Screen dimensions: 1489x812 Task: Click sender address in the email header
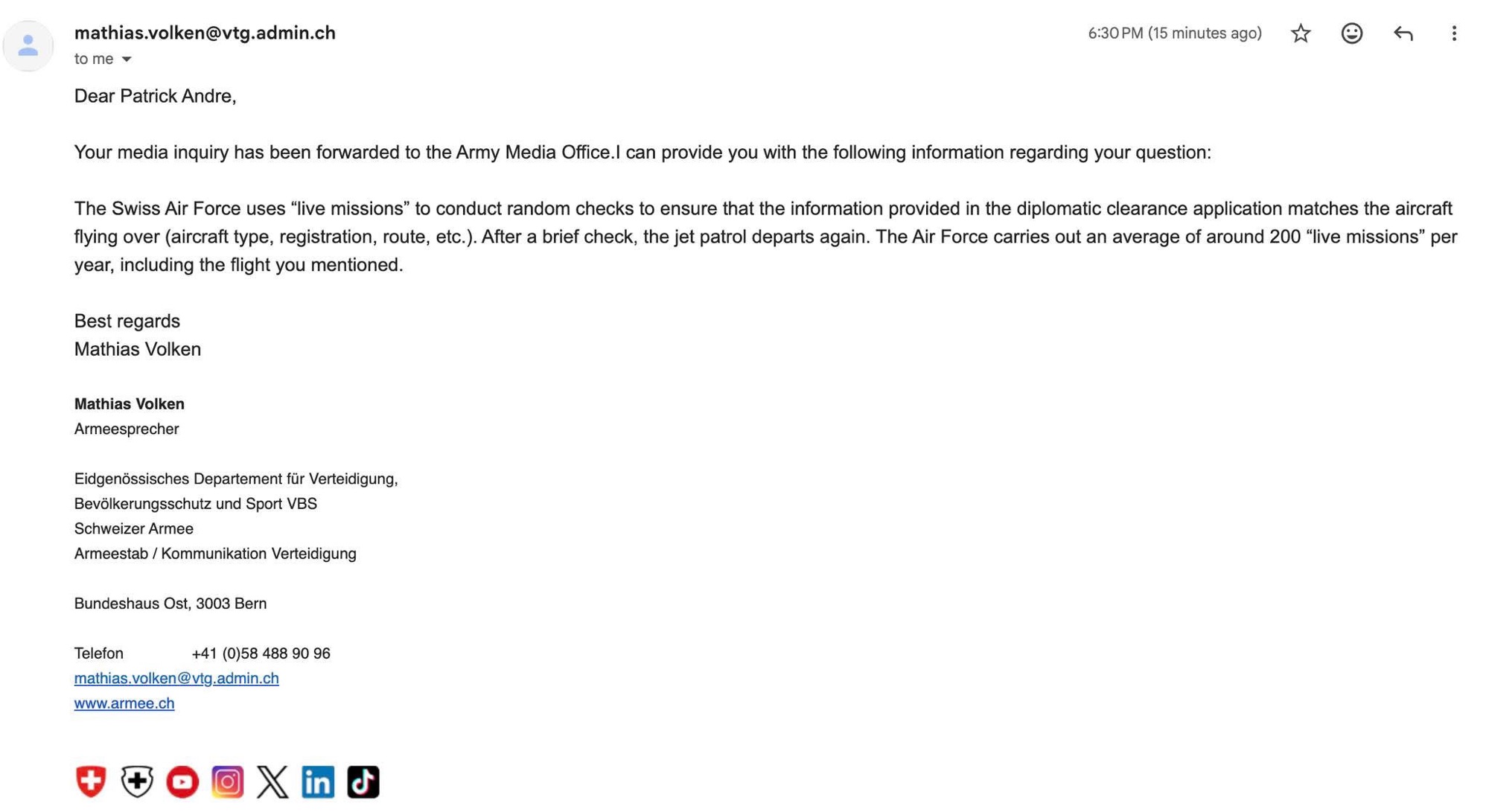[205, 33]
